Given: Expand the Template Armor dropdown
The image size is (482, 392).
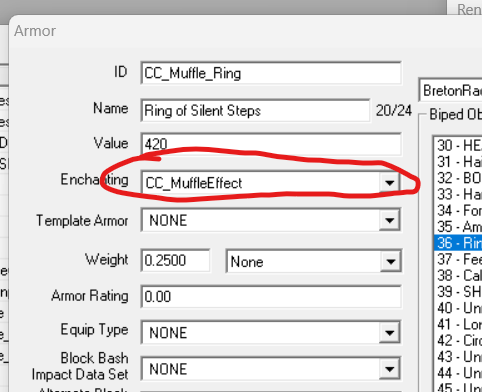Looking at the screenshot, I should pos(389,220).
